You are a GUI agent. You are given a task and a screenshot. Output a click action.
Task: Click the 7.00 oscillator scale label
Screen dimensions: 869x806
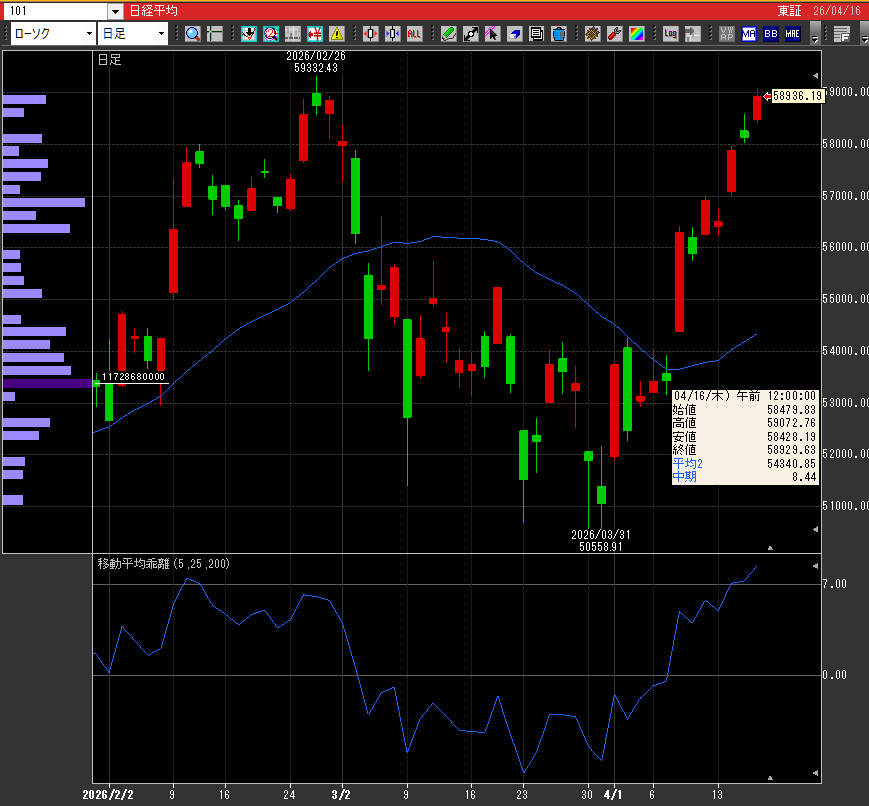pos(835,584)
